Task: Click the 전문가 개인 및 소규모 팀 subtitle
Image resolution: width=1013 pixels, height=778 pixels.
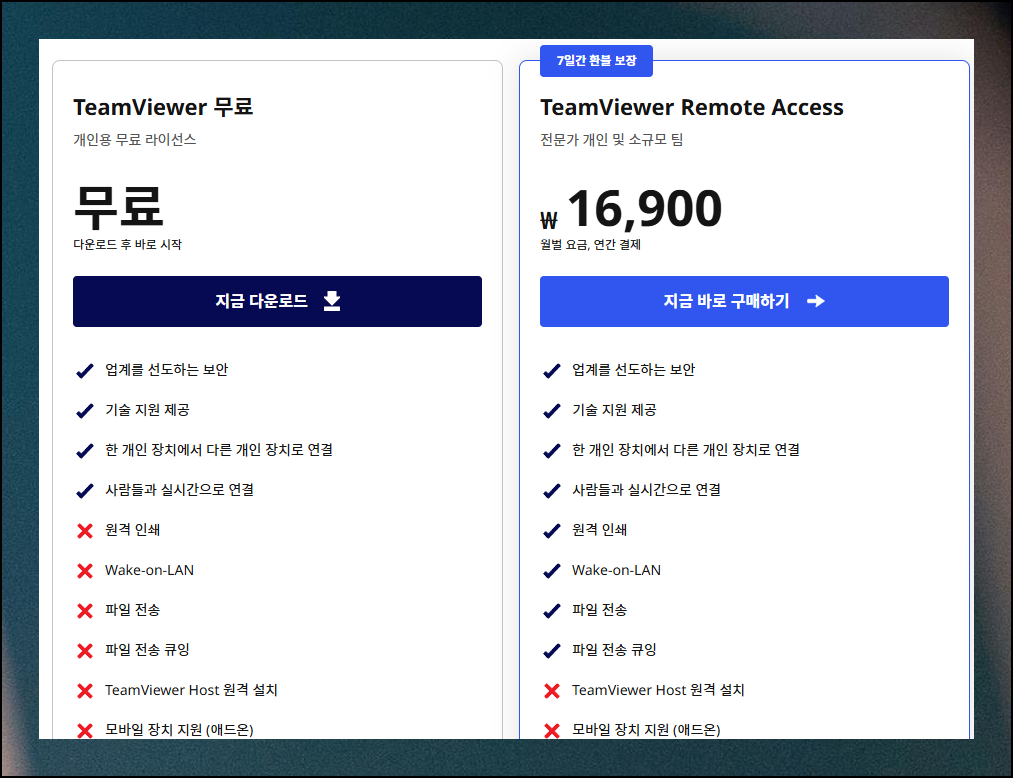Action: point(611,140)
